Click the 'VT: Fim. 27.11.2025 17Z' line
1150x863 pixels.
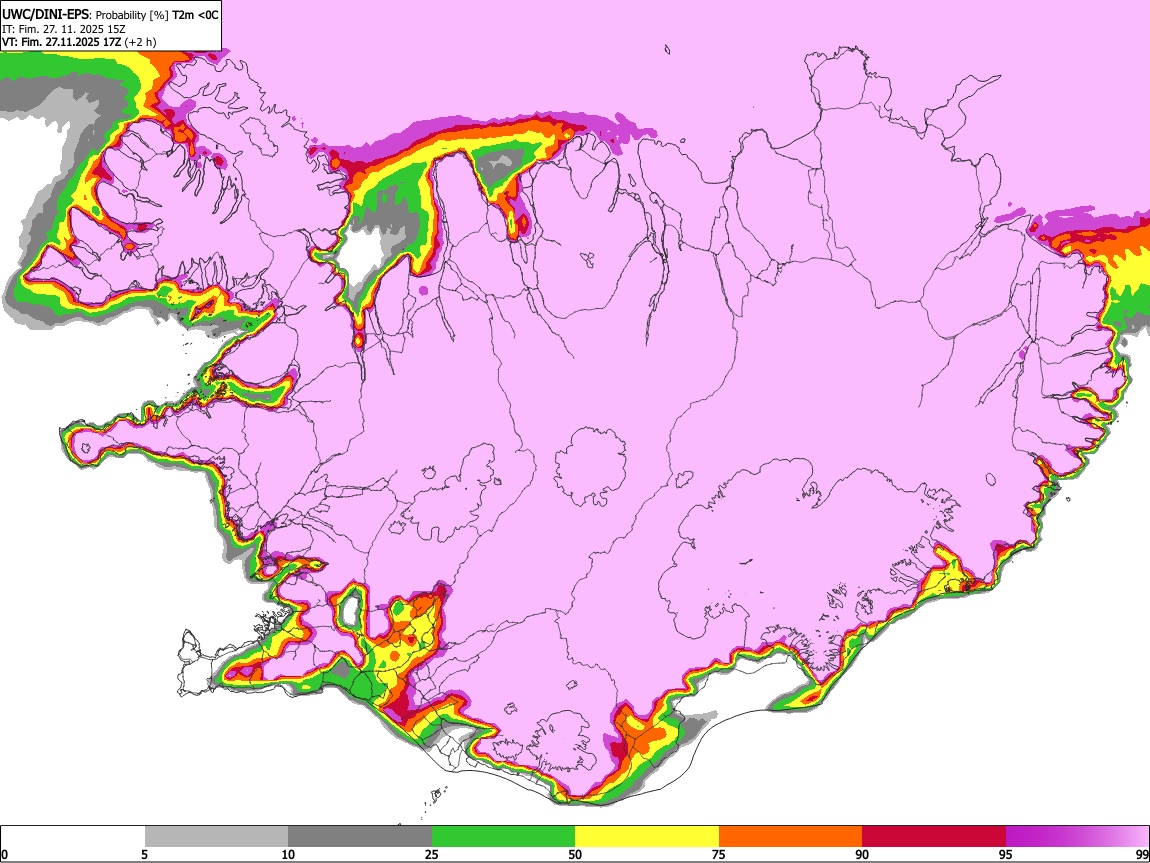61,42
